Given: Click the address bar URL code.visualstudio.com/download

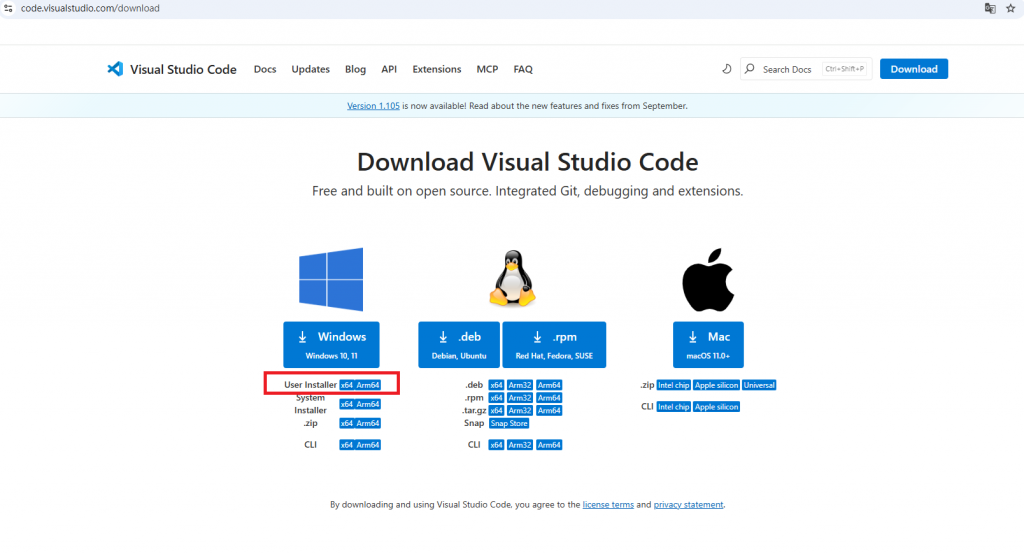Looking at the screenshot, I should click(x=90, y=8).
